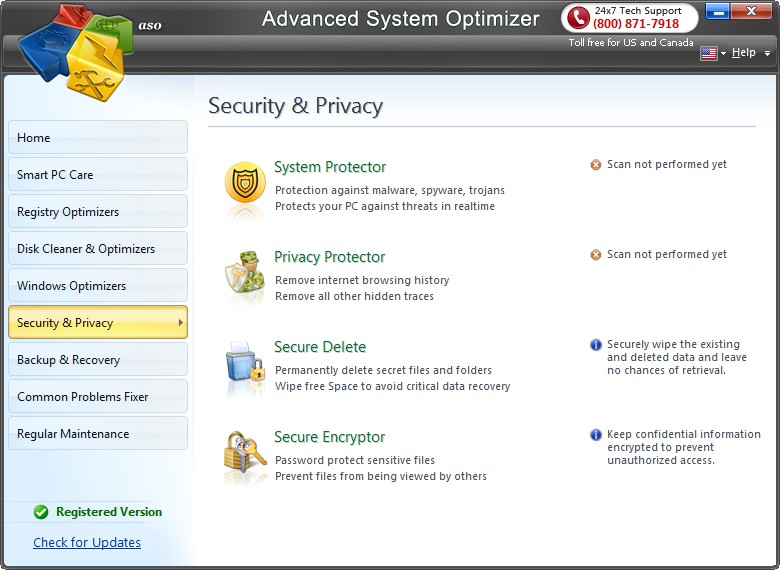Open the Help menu
The height and width of the screenshot is (570, 780).
(x=743, y=52)
